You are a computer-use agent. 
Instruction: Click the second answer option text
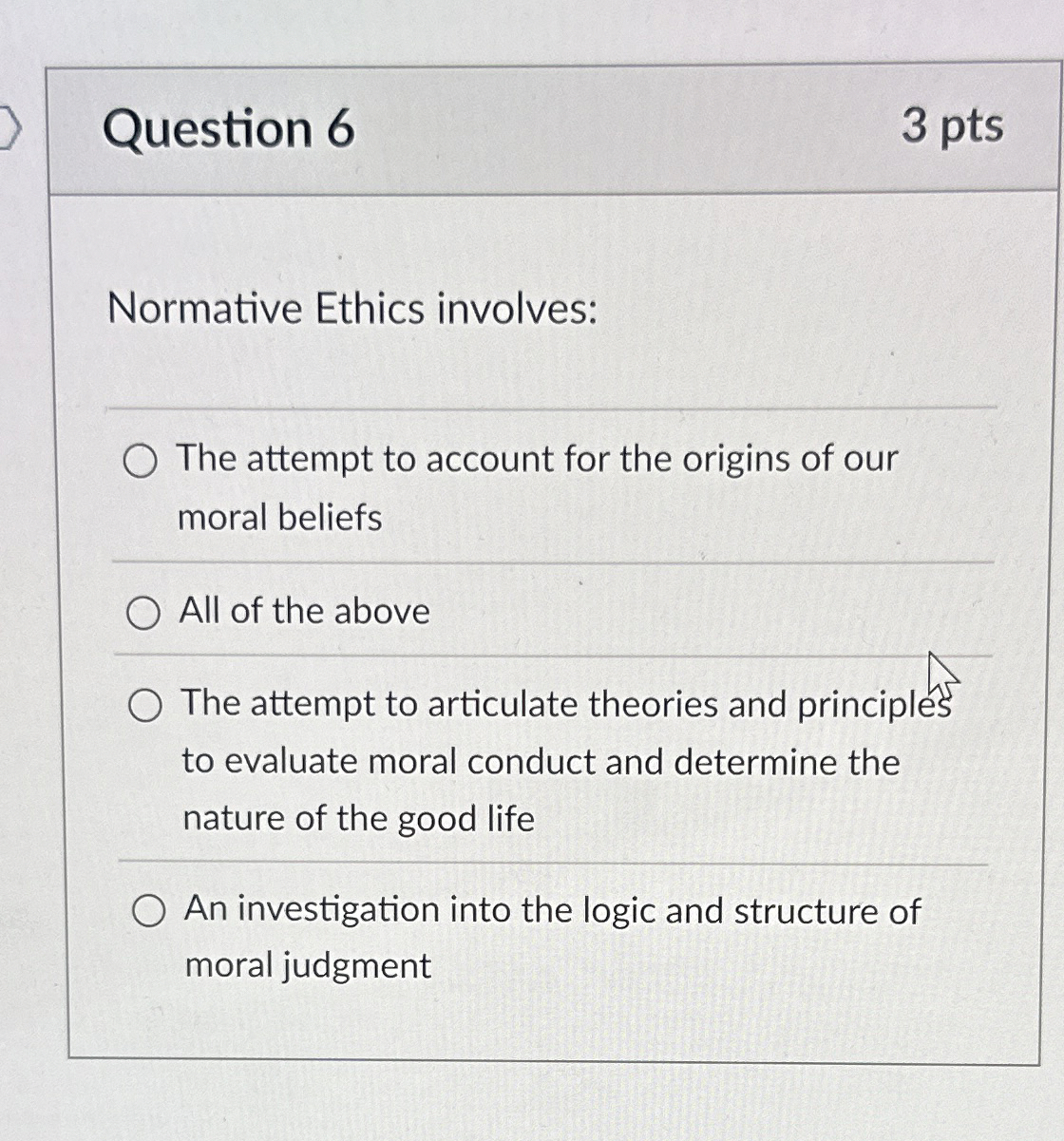(x=304, y=612)
